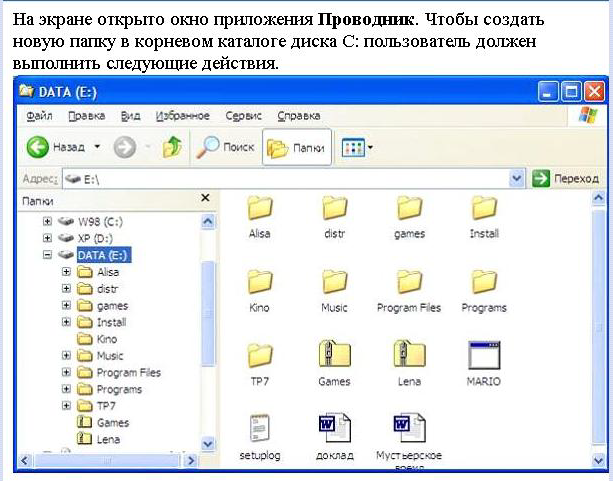This screenshot has height=481, width=613.
Task: Open the Forward history dropdown arrow
Action: [x=148, y=147]
